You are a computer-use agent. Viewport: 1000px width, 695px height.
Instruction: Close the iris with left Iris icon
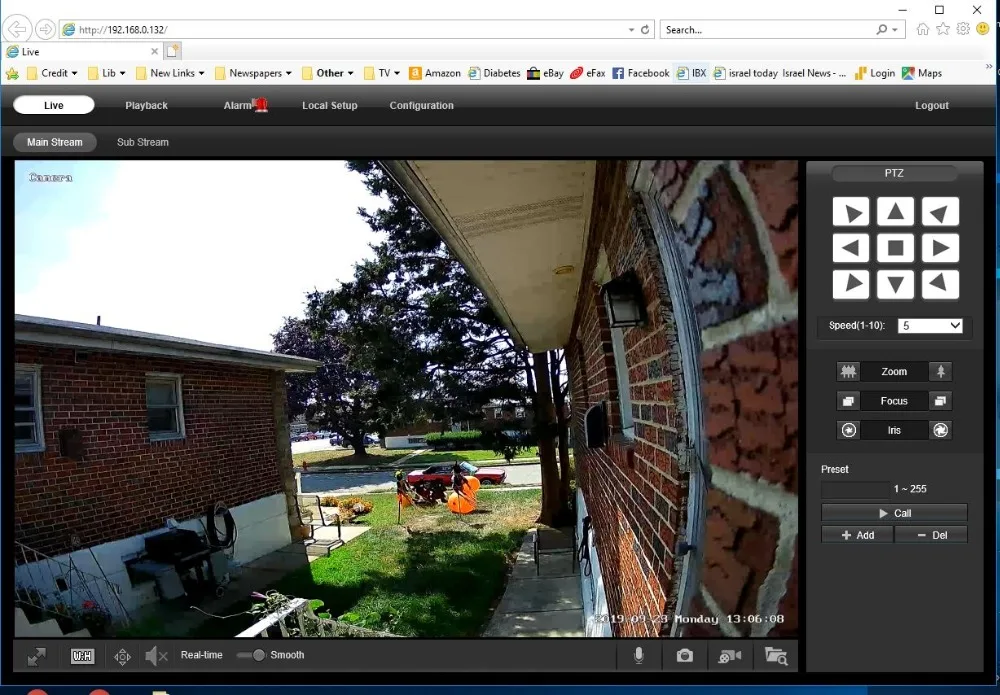(848, 430)
